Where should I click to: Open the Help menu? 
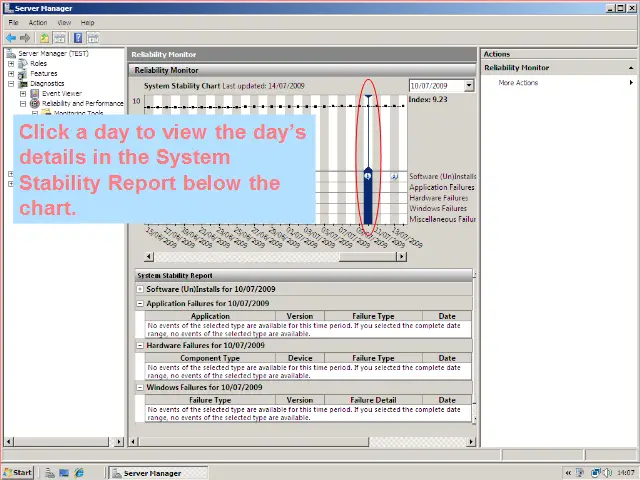tap(87, 22)
